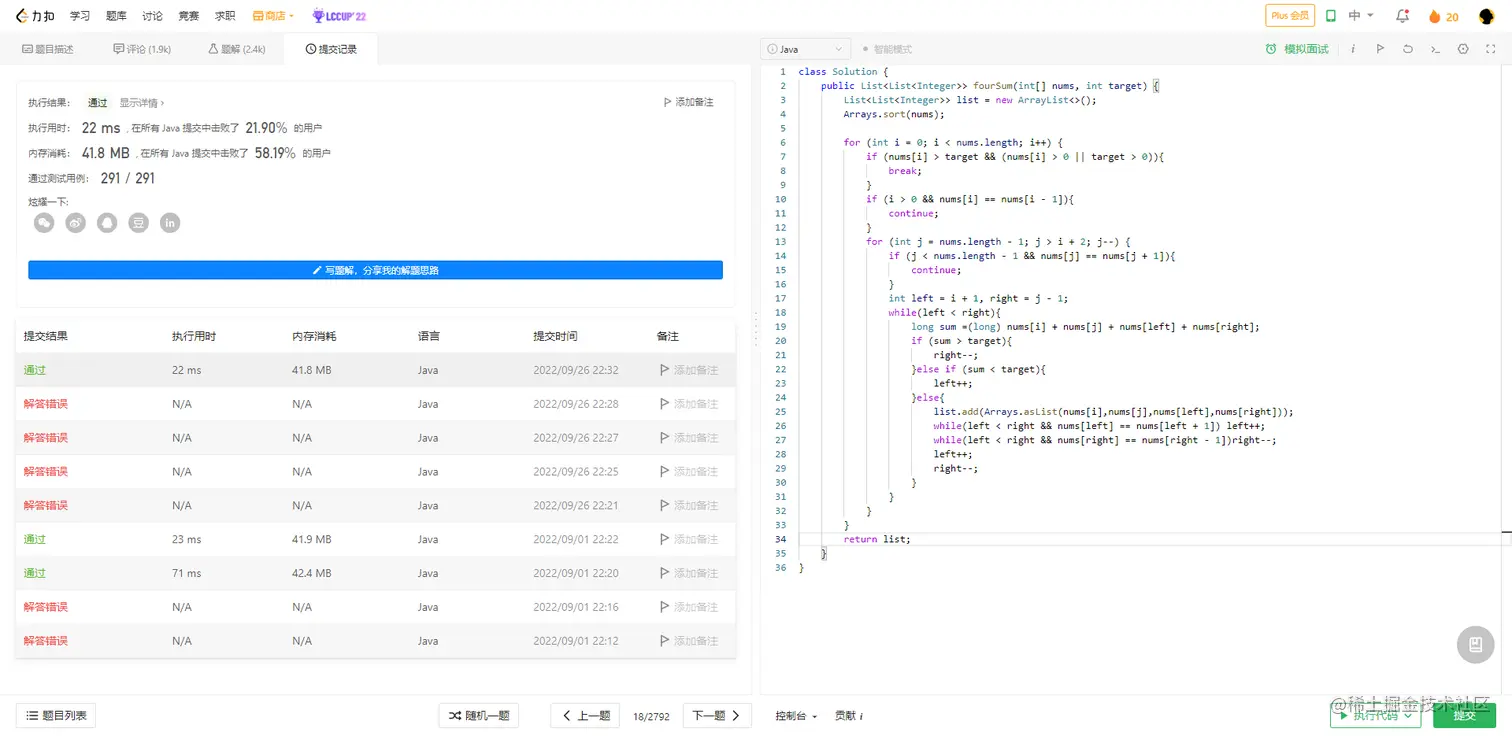Click 写题解，分享我的解题思路 button
1512x736 pixels.
375,270
